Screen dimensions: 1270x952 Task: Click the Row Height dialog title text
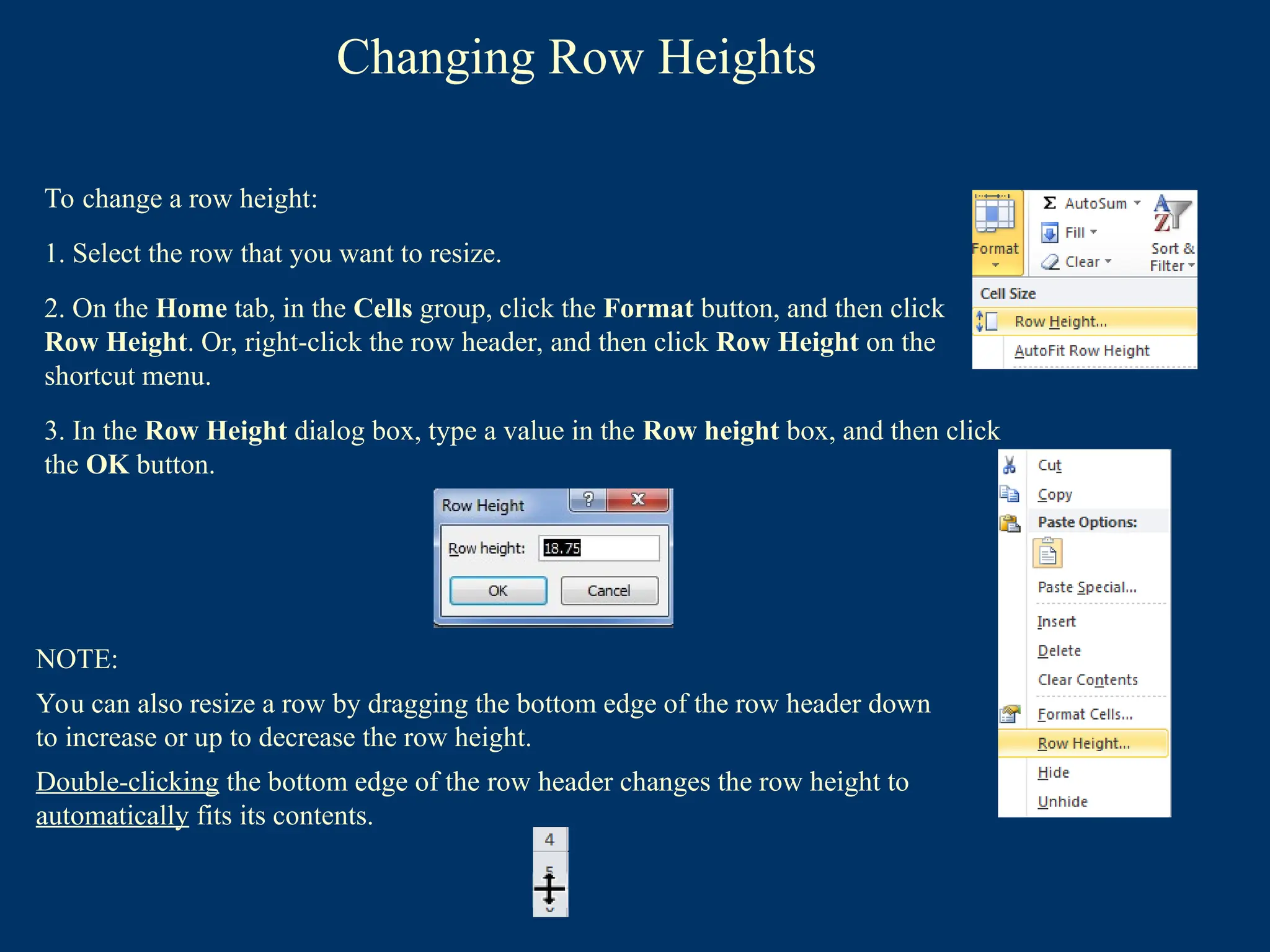click(x=482, y=506)
